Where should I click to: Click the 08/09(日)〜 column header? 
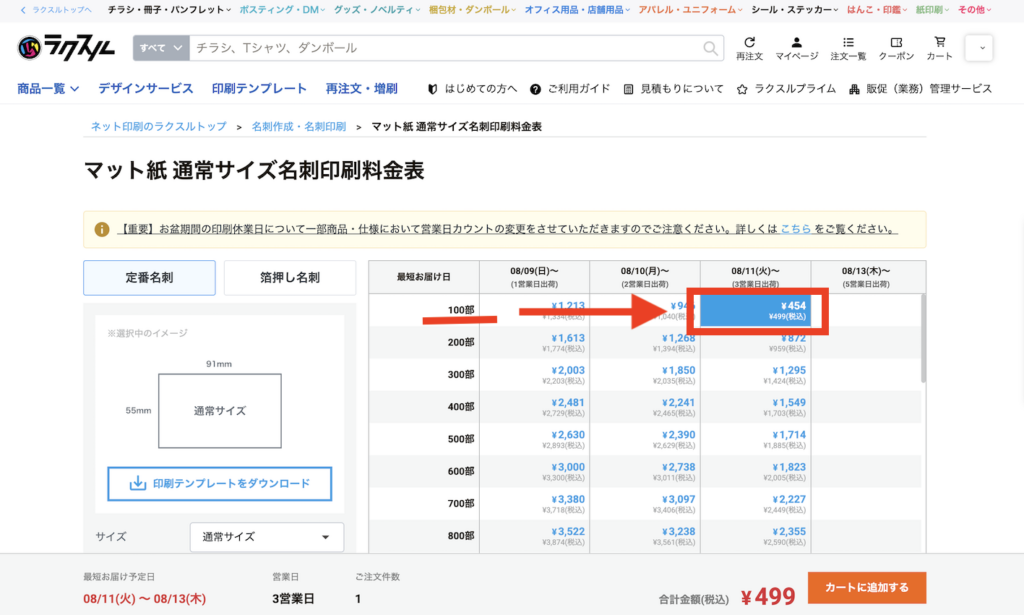pyautogui.click(x=534, y=277)
